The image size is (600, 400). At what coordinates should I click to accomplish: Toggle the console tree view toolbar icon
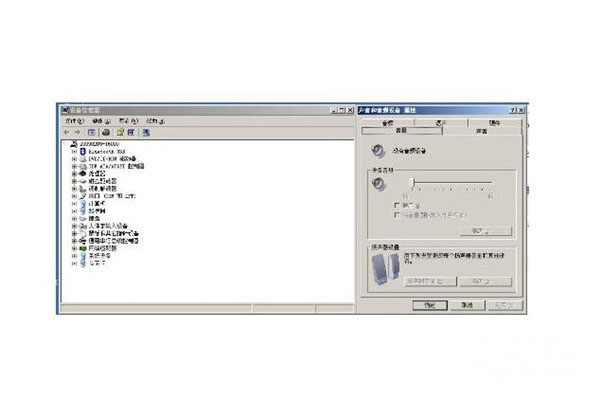[91, 132]
